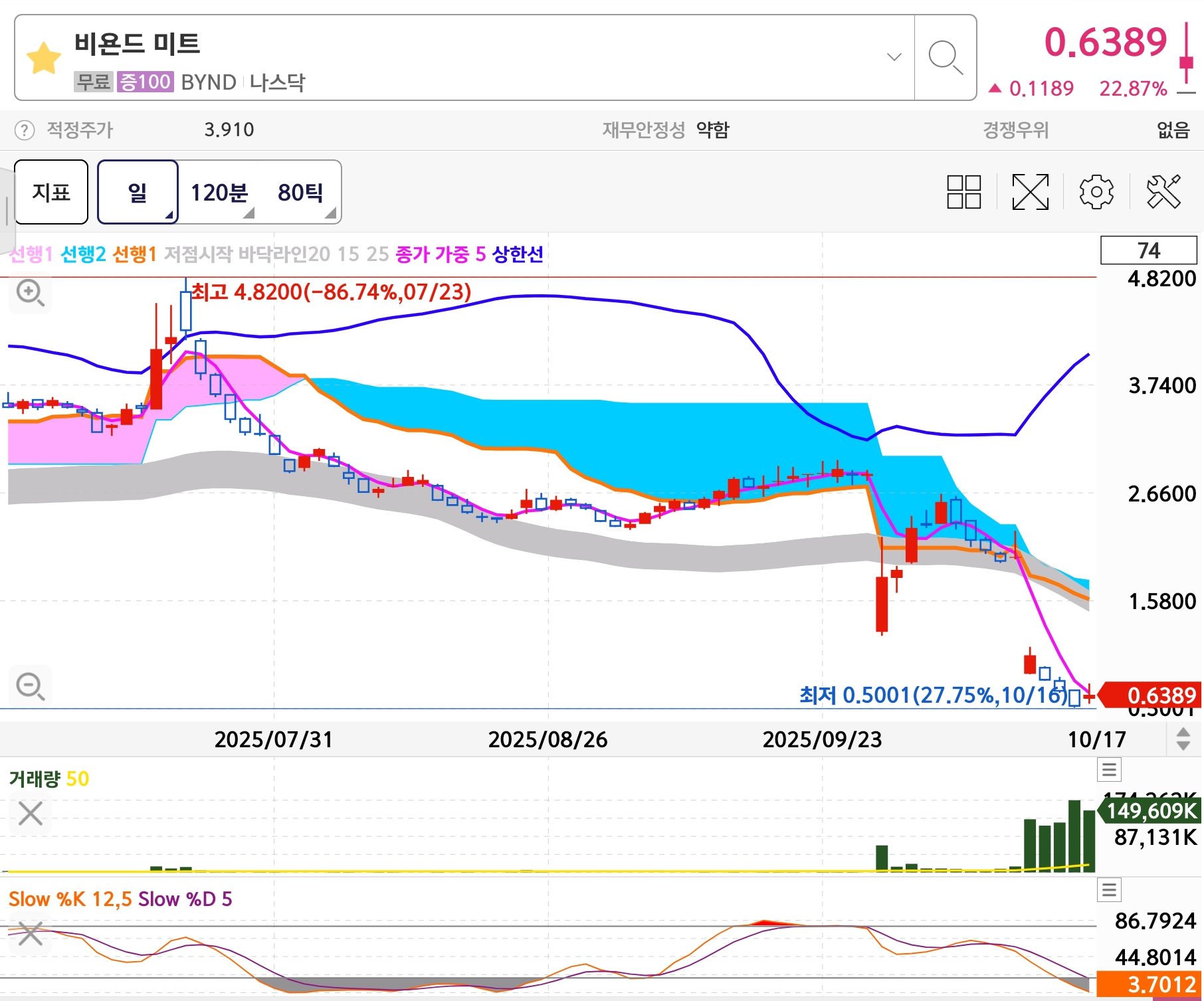Open chart settings gear

(x=1096, y=192)
